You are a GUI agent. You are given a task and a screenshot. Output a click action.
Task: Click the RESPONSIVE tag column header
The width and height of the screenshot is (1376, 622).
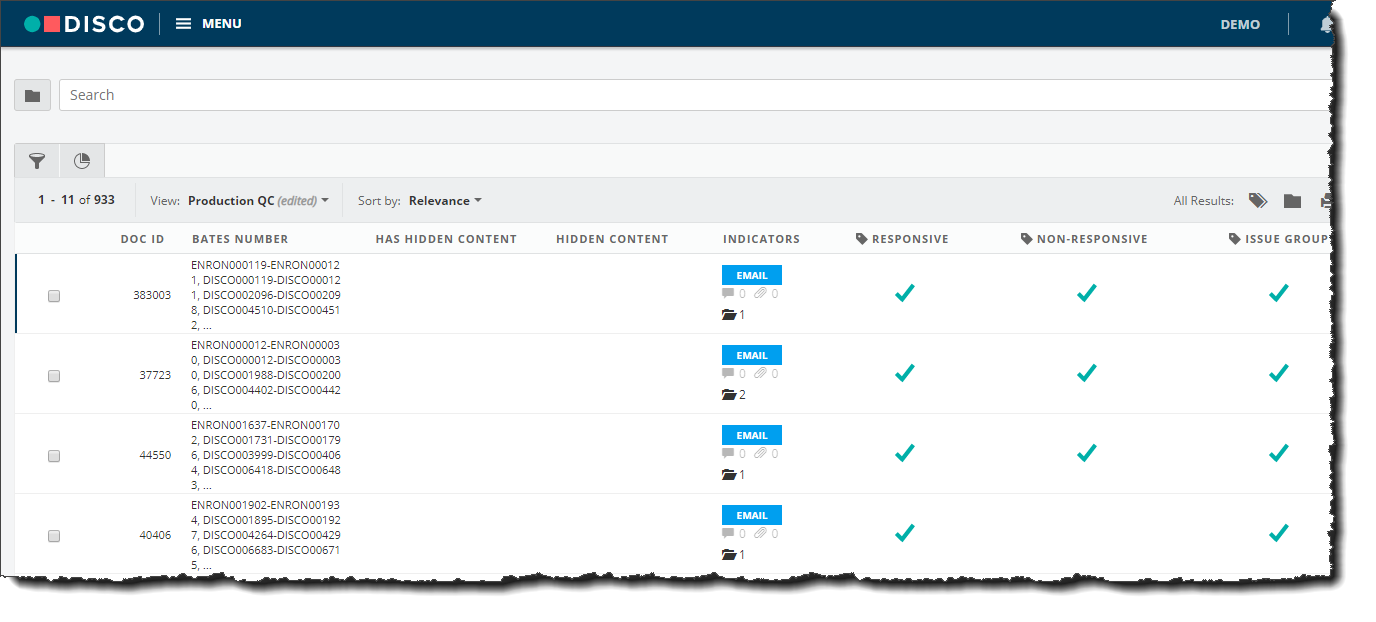[x=902, y=239]
